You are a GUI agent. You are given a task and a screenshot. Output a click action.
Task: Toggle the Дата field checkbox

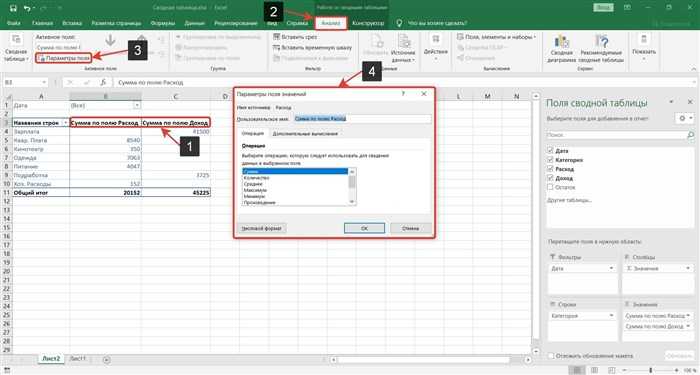(x=550, y=151)
